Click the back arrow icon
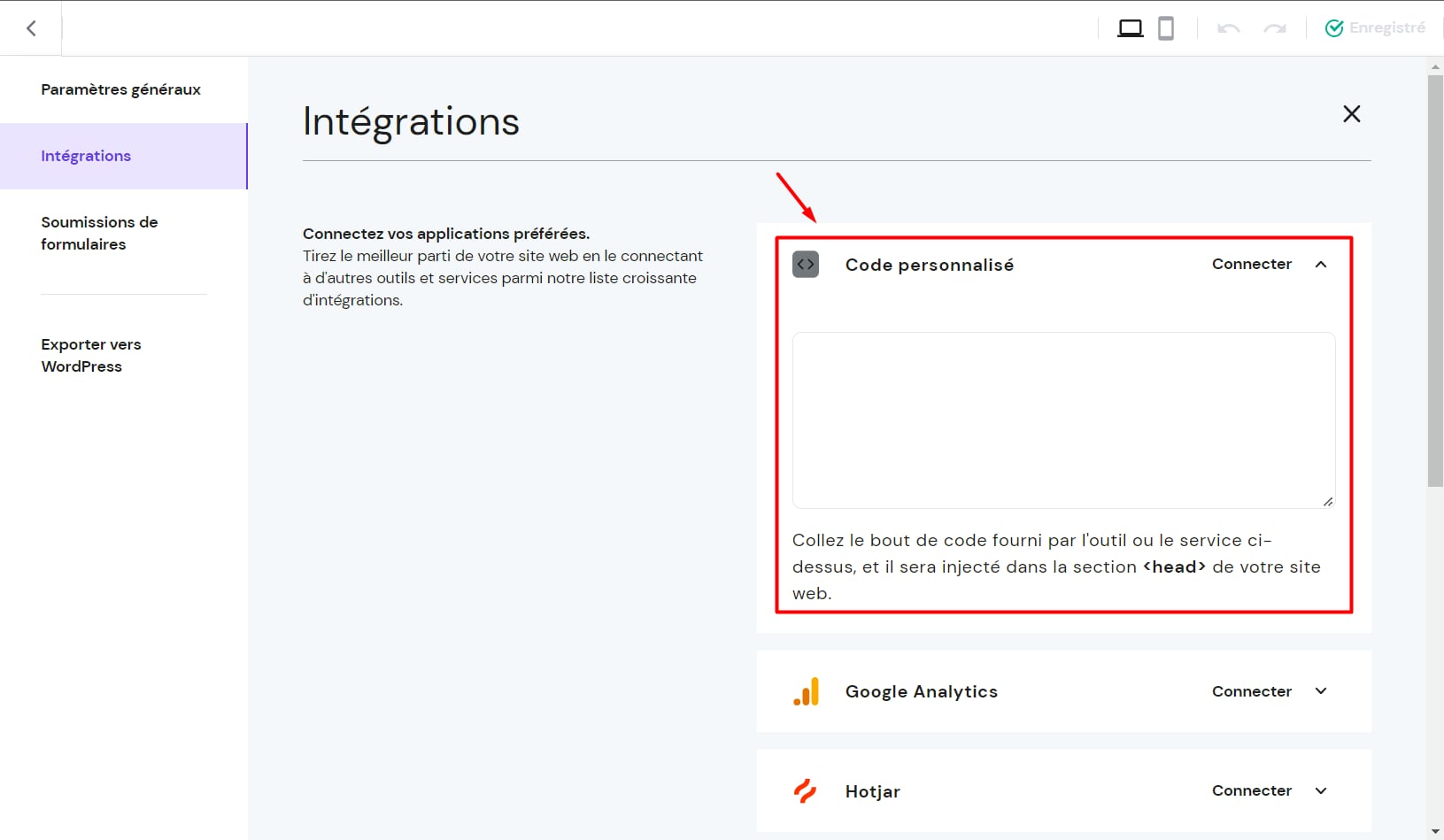The height and width of the screenshot is (840, 1444). pos(32,28)
